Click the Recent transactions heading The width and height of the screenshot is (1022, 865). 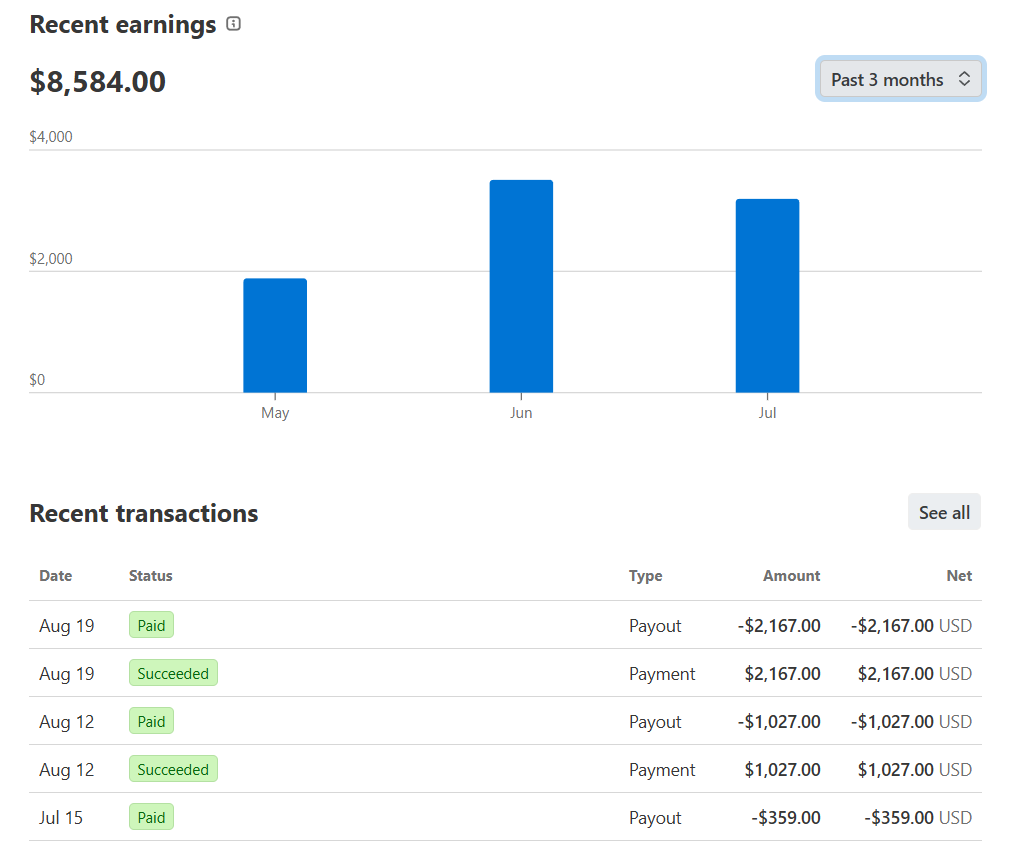144,513
